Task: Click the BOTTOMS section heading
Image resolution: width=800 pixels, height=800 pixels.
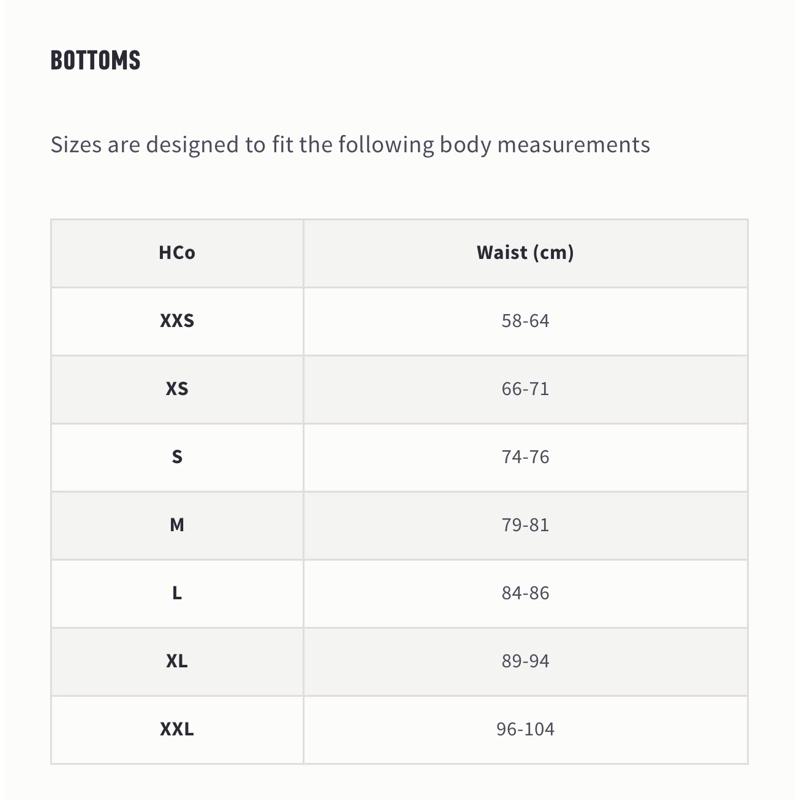Action: pos(95,60)
